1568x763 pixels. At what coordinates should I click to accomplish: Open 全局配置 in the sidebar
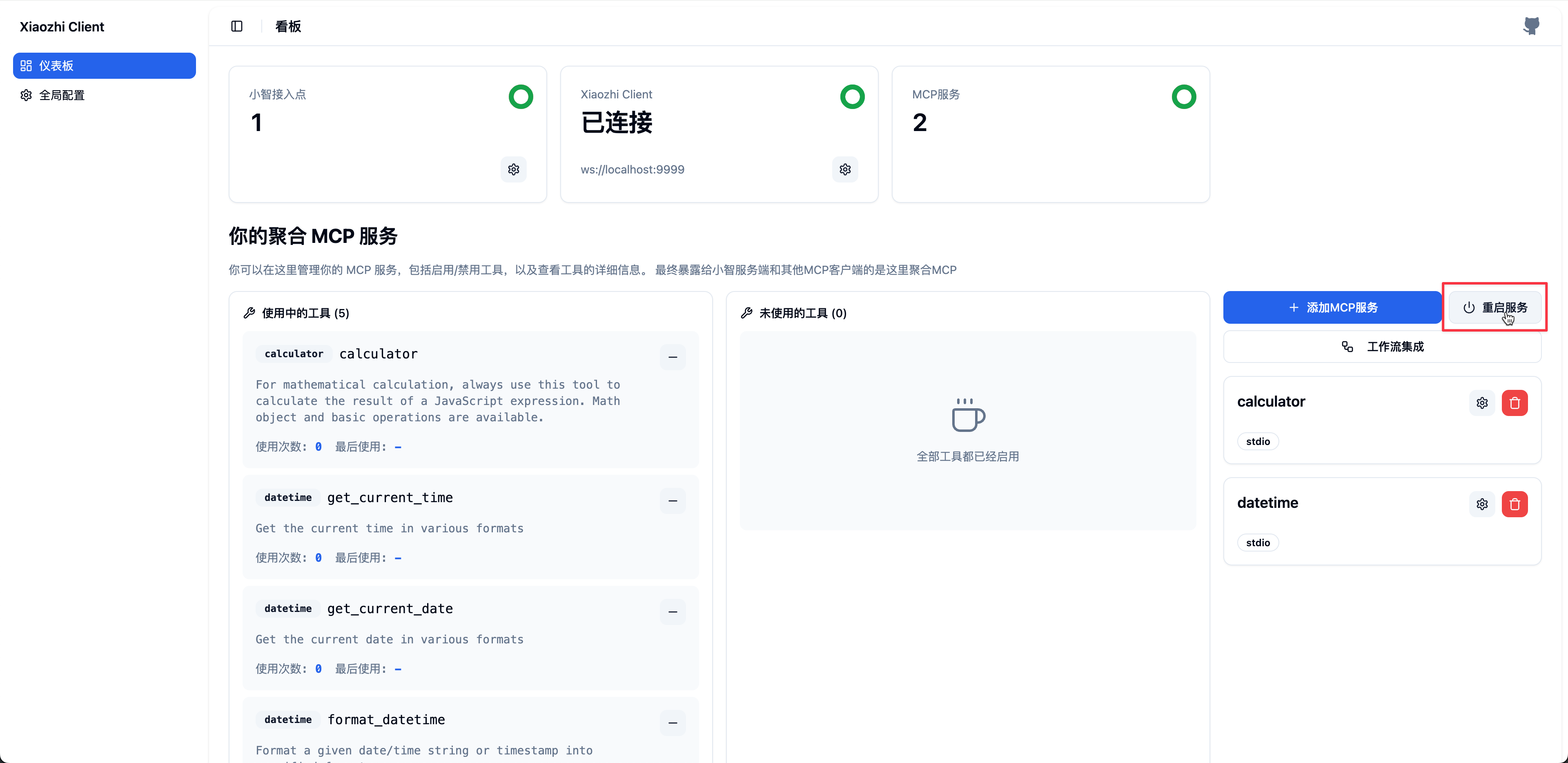(x=61, y=96)
